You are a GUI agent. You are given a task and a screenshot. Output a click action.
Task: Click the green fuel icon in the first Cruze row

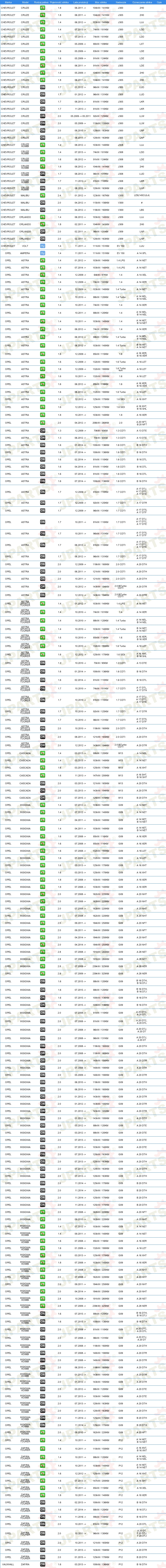[x=43, y=7]
